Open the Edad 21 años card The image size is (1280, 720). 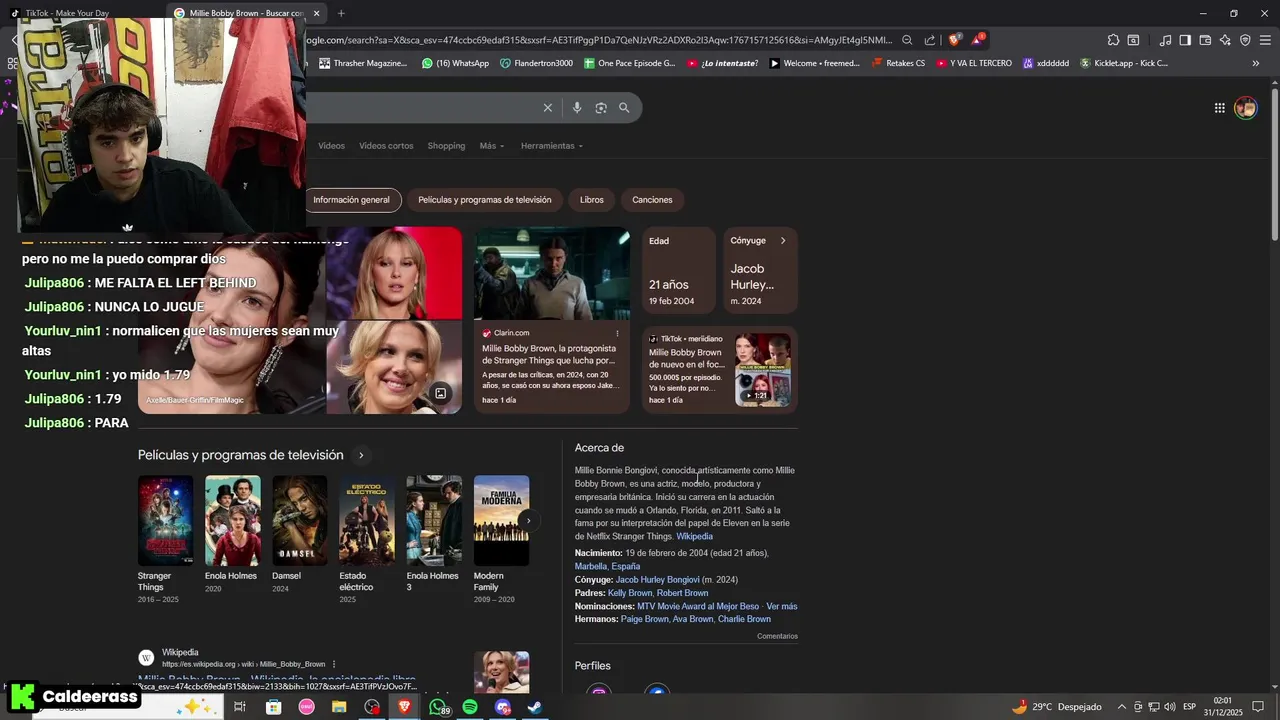click(x=679, y=270)
